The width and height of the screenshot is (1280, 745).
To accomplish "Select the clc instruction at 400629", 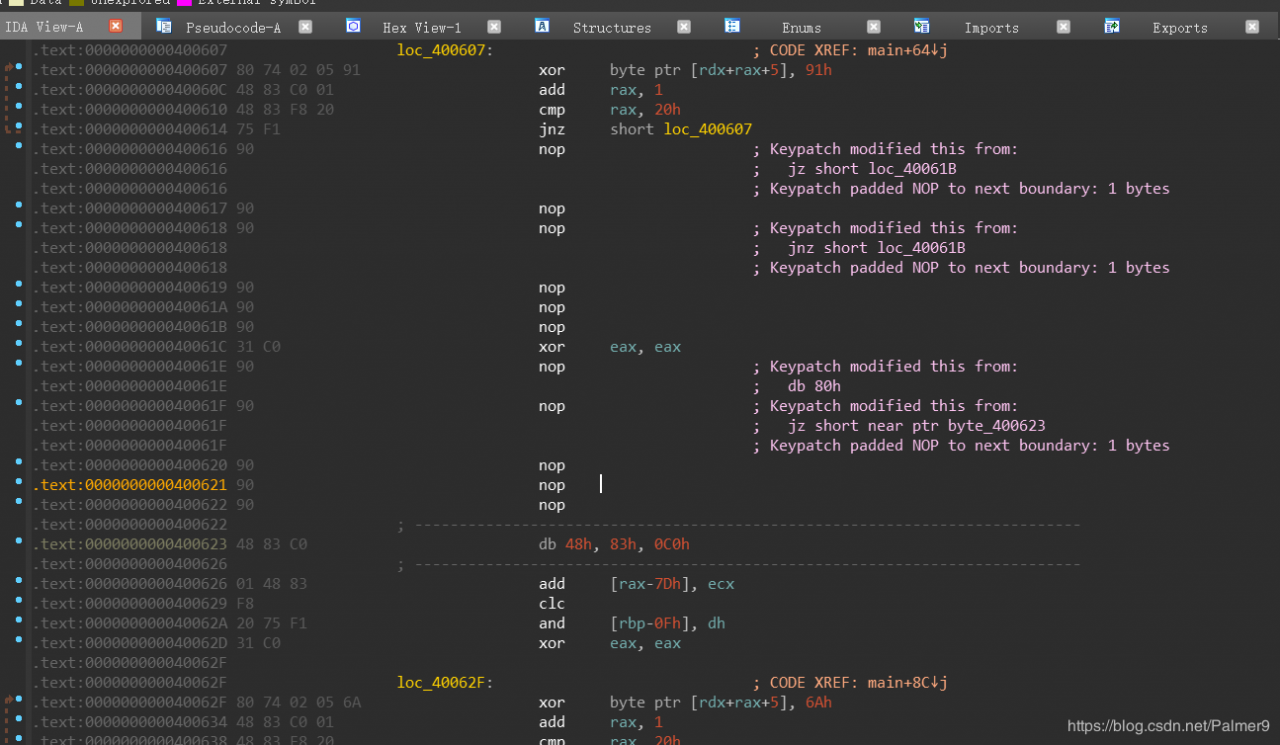I will (552, 604).
